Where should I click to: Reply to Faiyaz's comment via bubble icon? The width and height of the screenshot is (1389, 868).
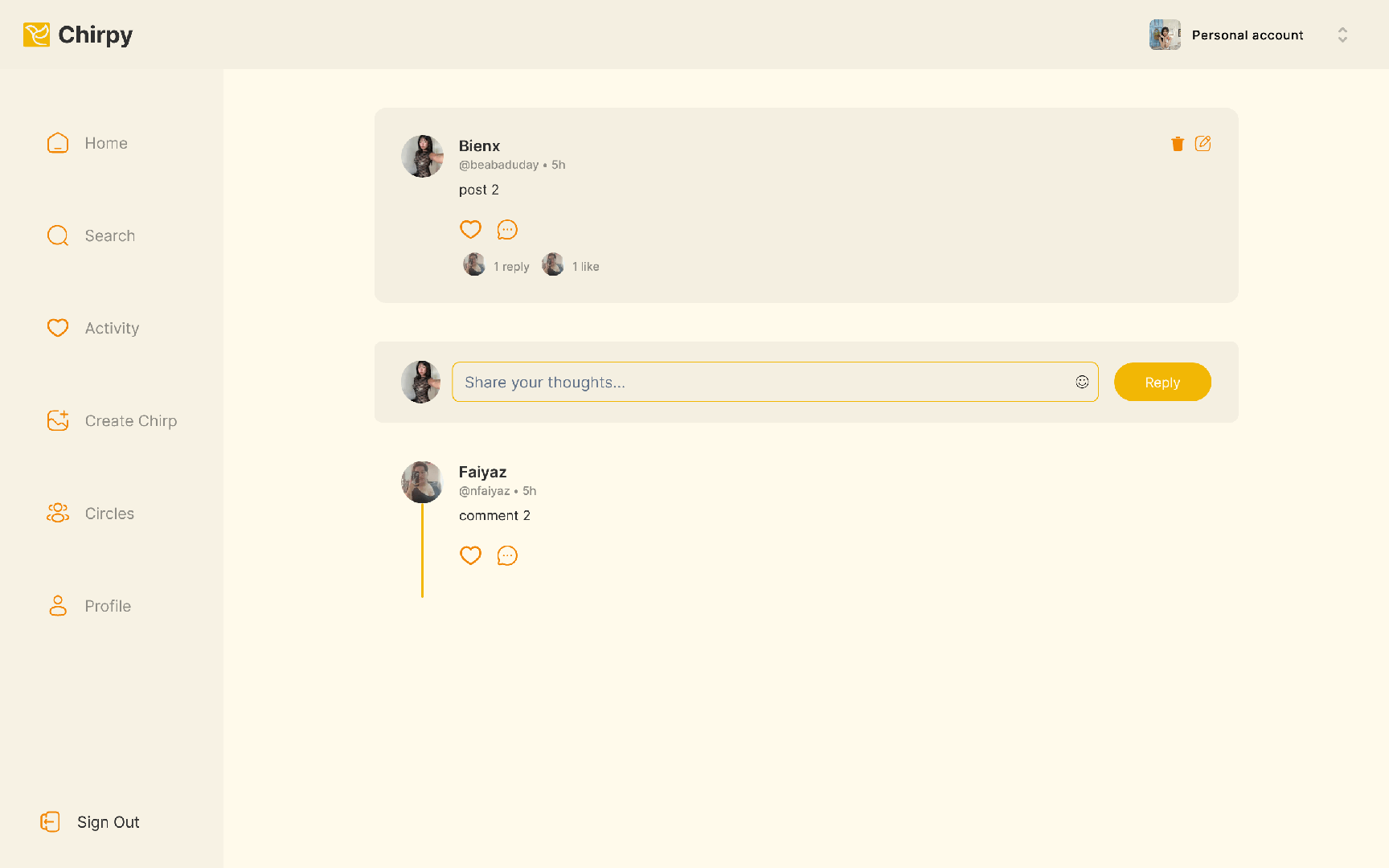507,555
